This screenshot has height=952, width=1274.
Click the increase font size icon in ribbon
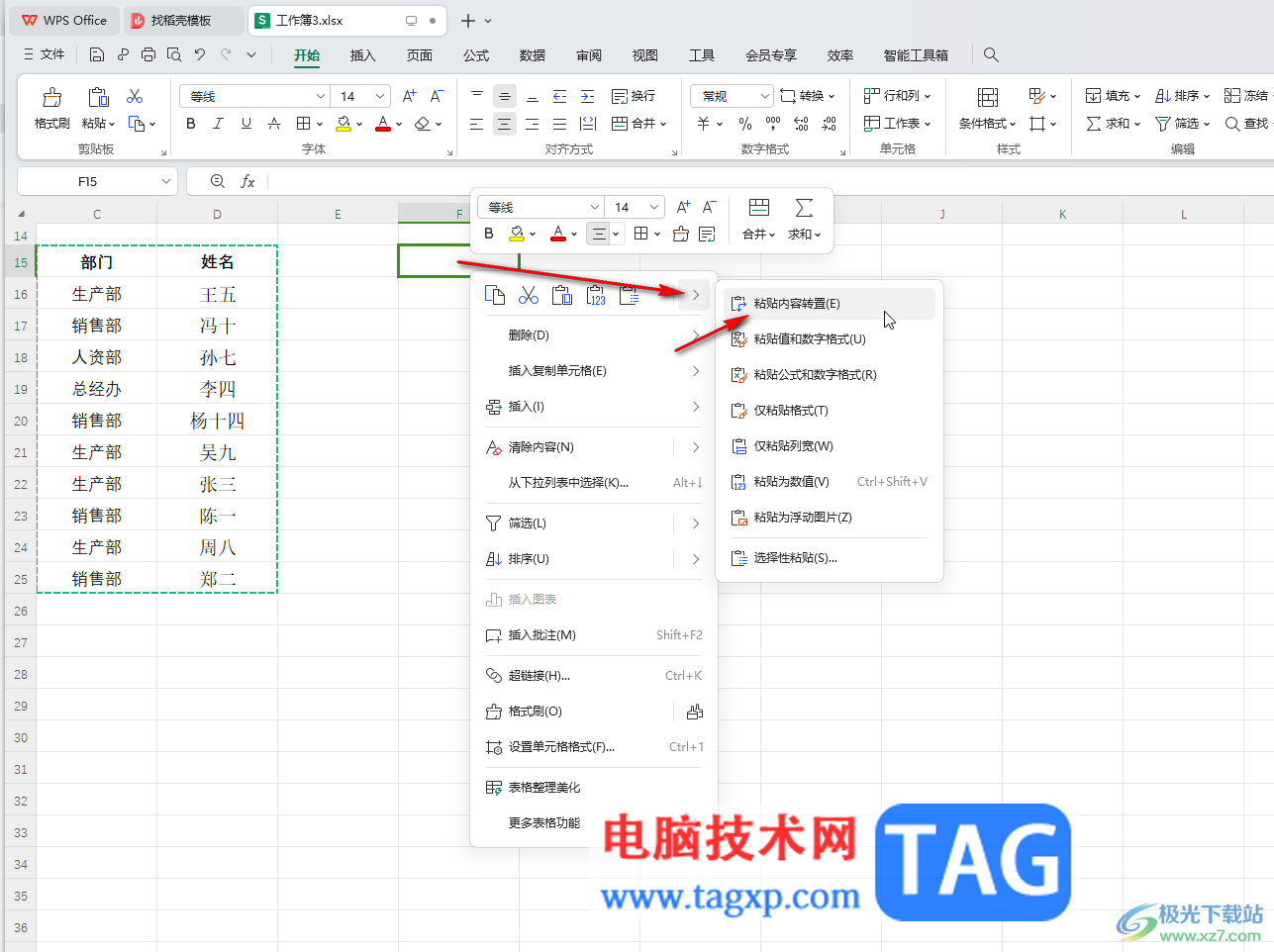click(409, 96)
